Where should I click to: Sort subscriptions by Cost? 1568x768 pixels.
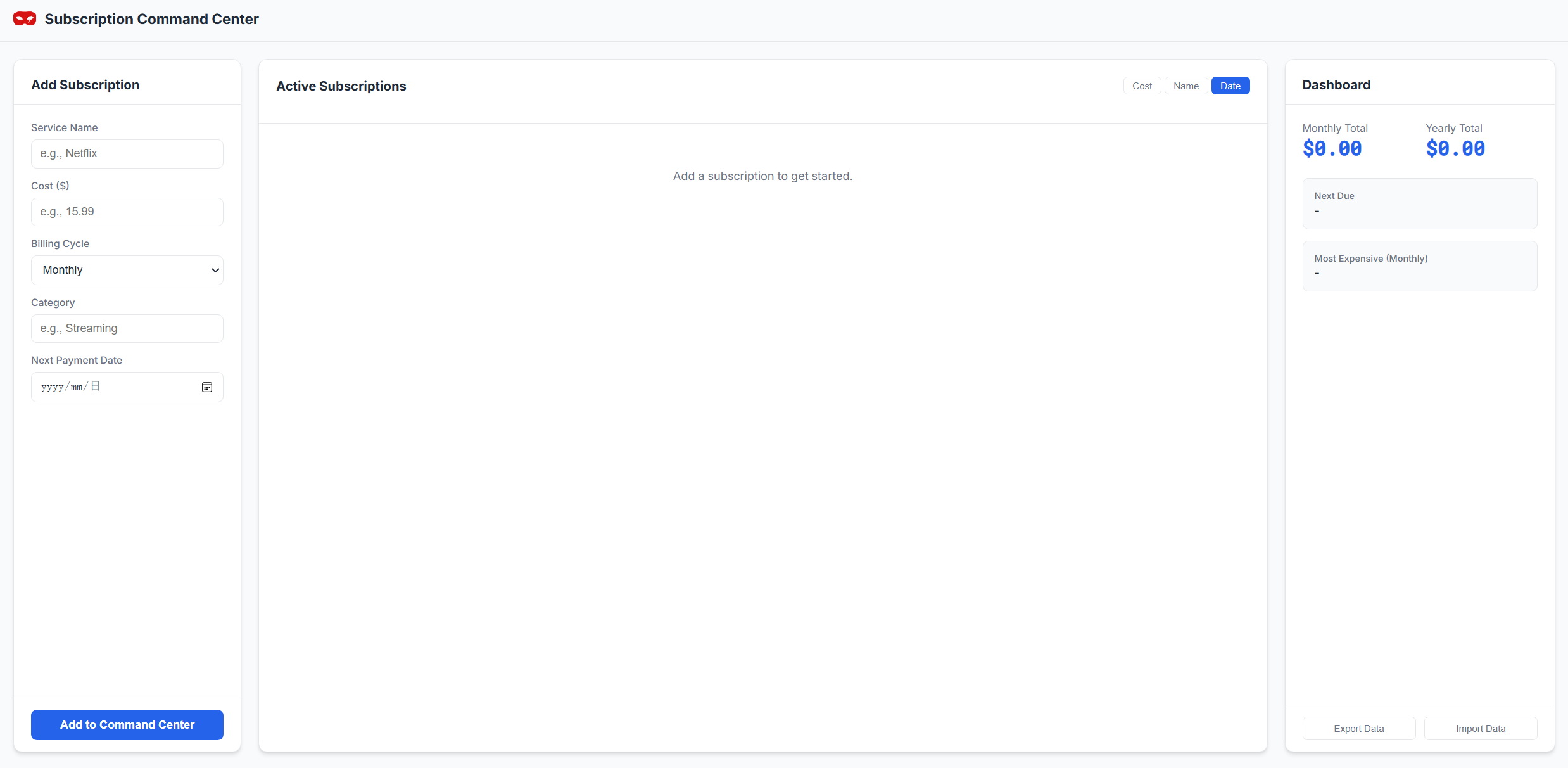coord(1141,86)
